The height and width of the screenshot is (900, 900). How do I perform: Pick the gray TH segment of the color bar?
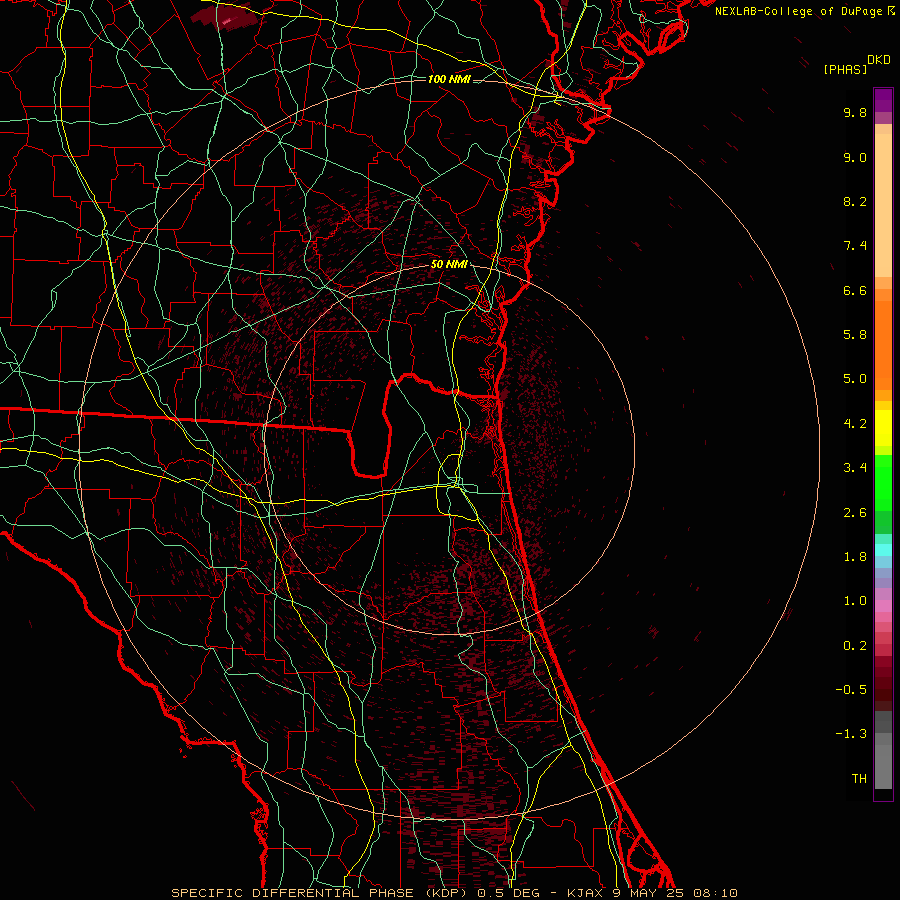click(883, 767)
